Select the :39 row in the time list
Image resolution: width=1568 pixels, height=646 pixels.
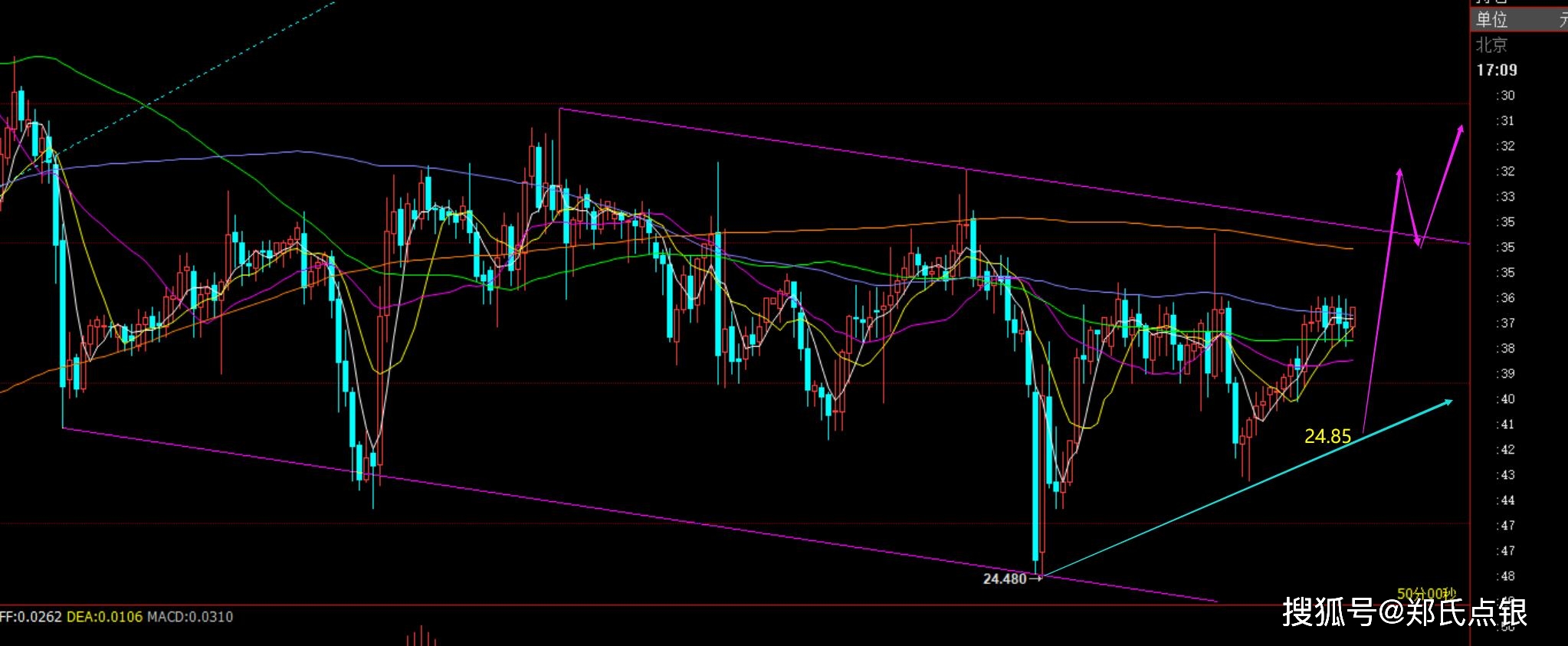(x=1506, y=374)
